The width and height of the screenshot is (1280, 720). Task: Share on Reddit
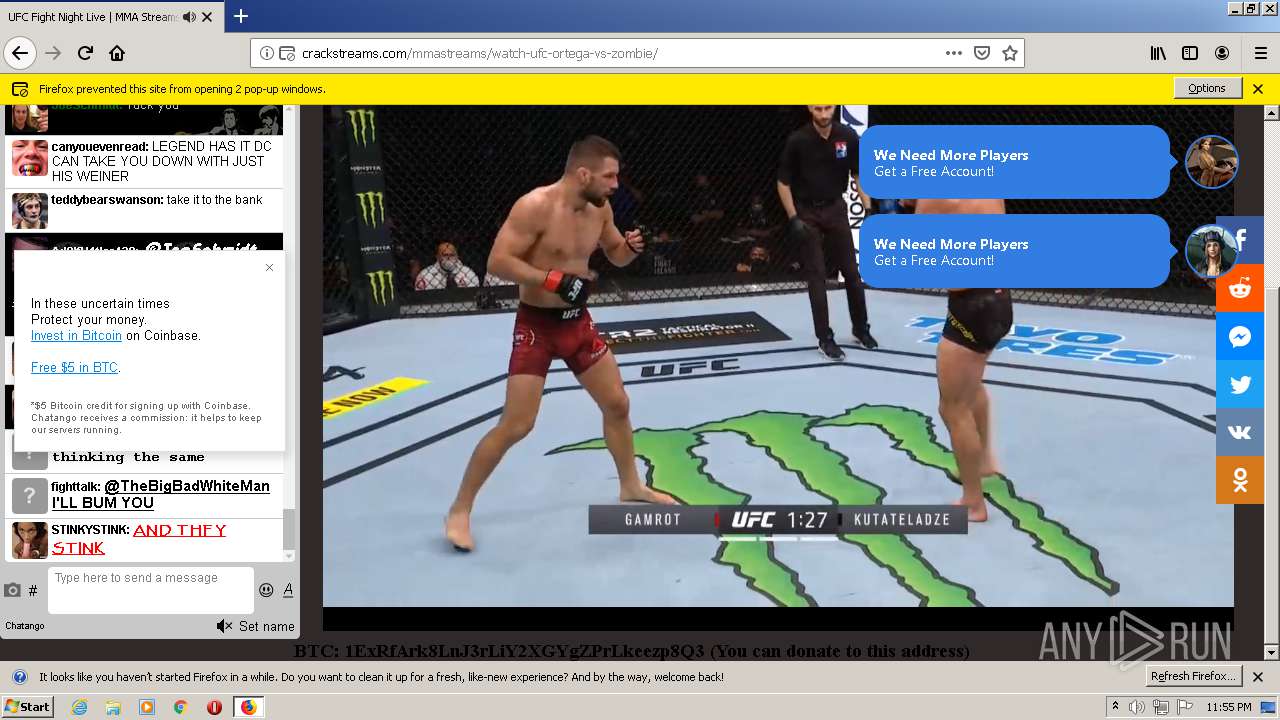(x=1240, y=289)
